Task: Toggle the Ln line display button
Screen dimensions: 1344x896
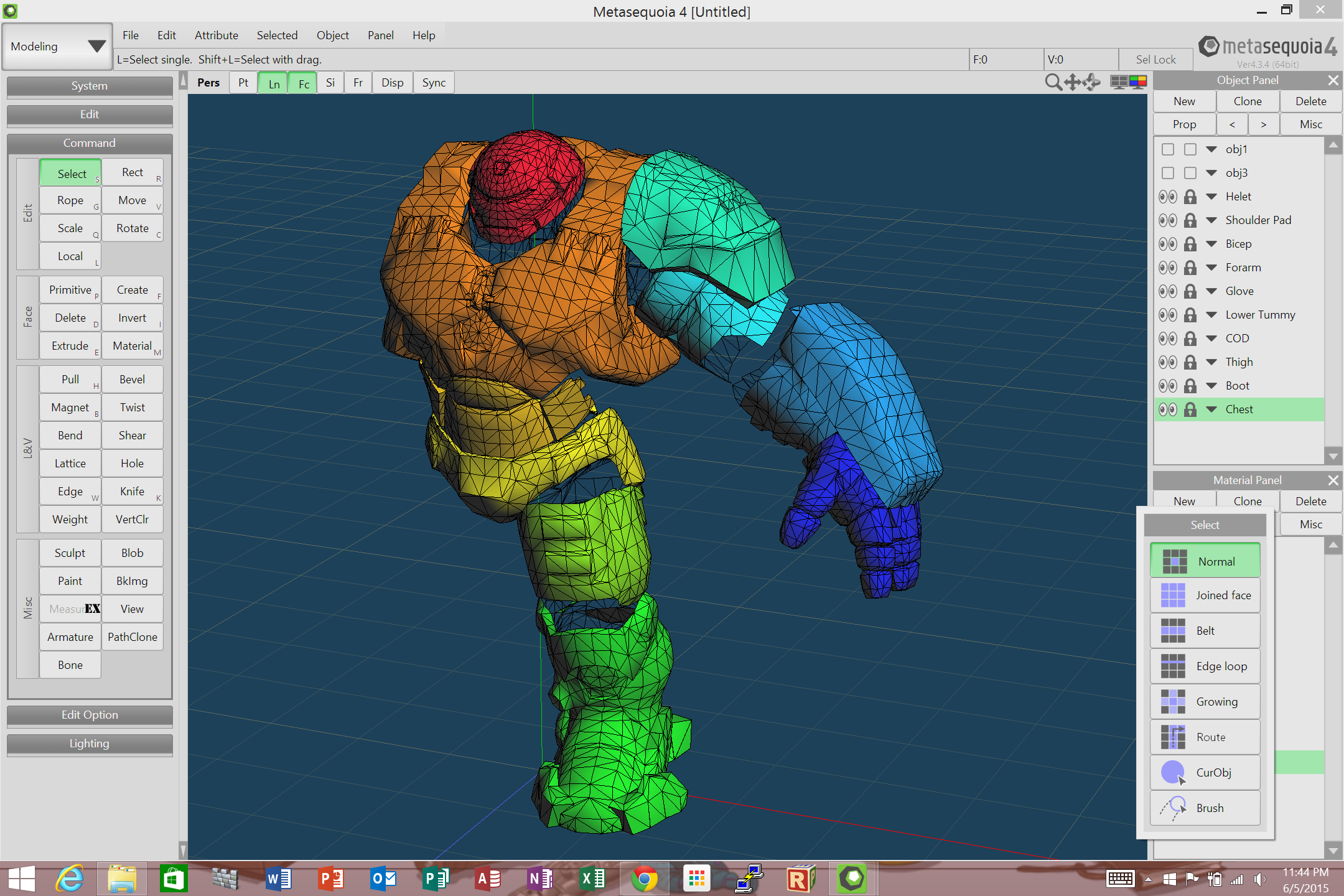Action: click(x=274, y=83)
